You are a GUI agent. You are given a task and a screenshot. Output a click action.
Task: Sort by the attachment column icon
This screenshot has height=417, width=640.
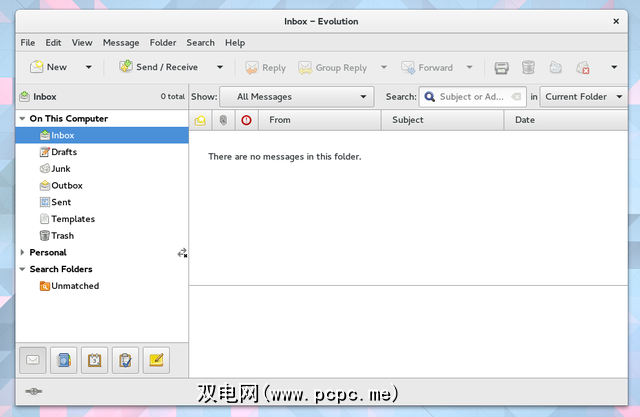point(223,120)
